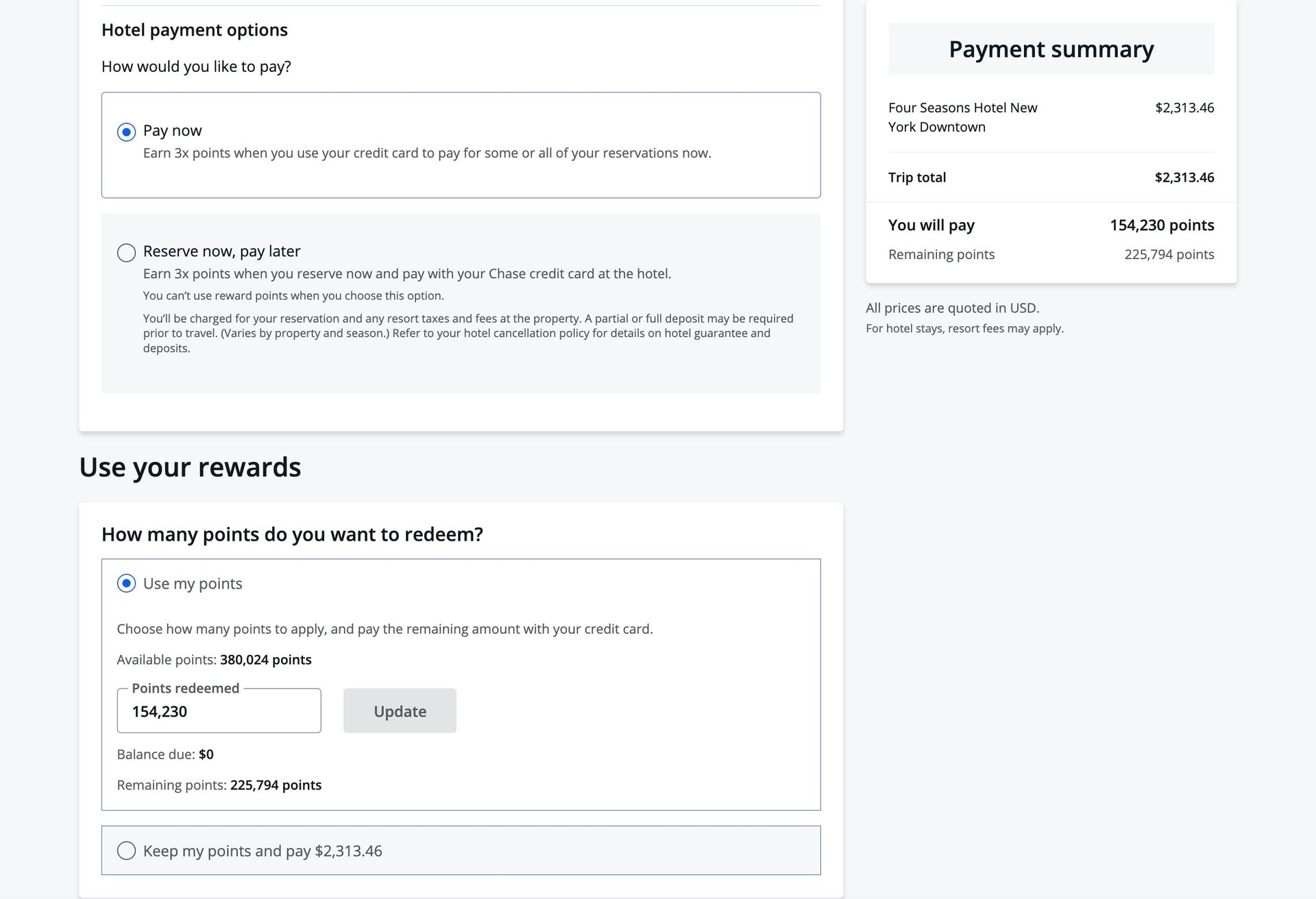Click "All prices are quoted in USD." note

tap(952, 308)
